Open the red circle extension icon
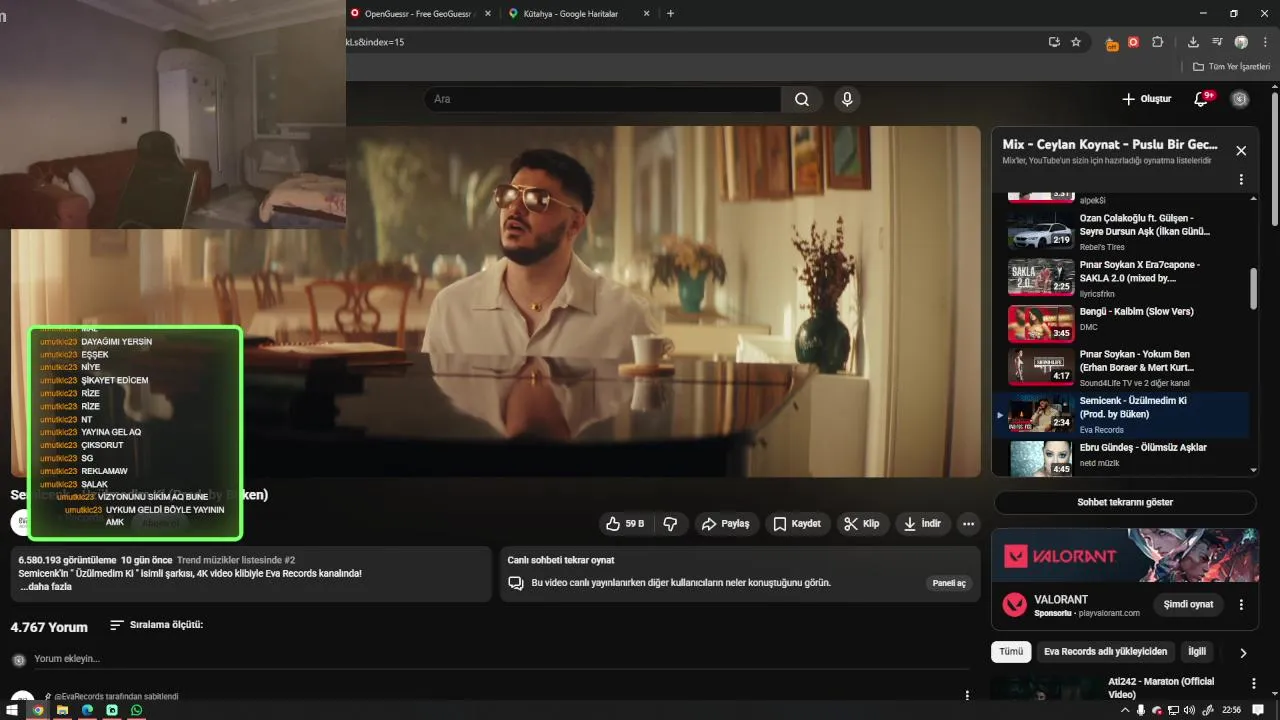Screen dimensions: 1280x720 1133,42
